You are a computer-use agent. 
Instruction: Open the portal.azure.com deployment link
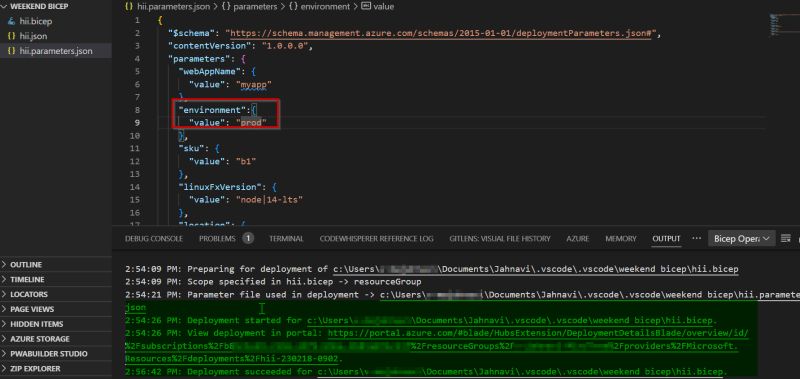(x=538, y=333)
